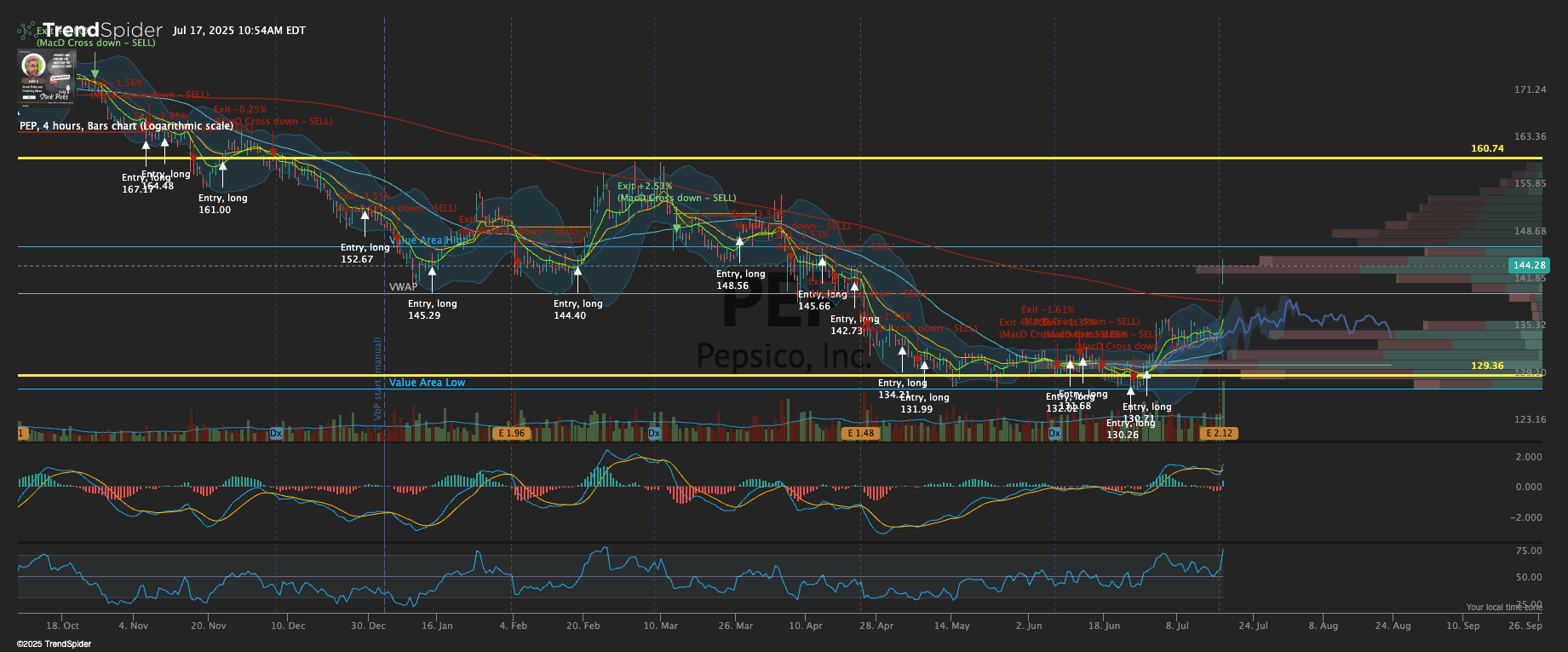Click the '24. Aug' date label
Image resolution: width=1568 pixels, height=652 pixels.
click(x=1393, y=626)
